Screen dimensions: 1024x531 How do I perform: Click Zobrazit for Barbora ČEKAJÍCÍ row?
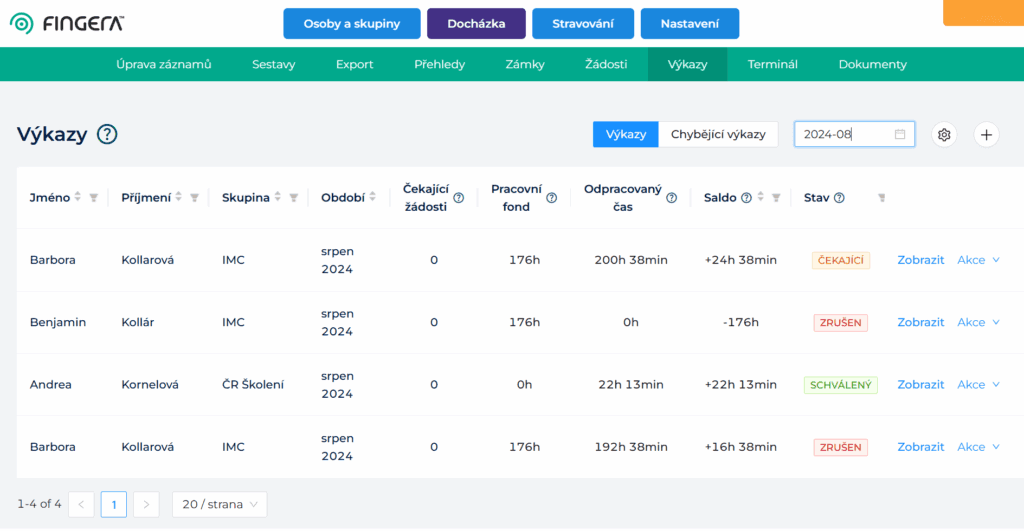pos(920,260)
